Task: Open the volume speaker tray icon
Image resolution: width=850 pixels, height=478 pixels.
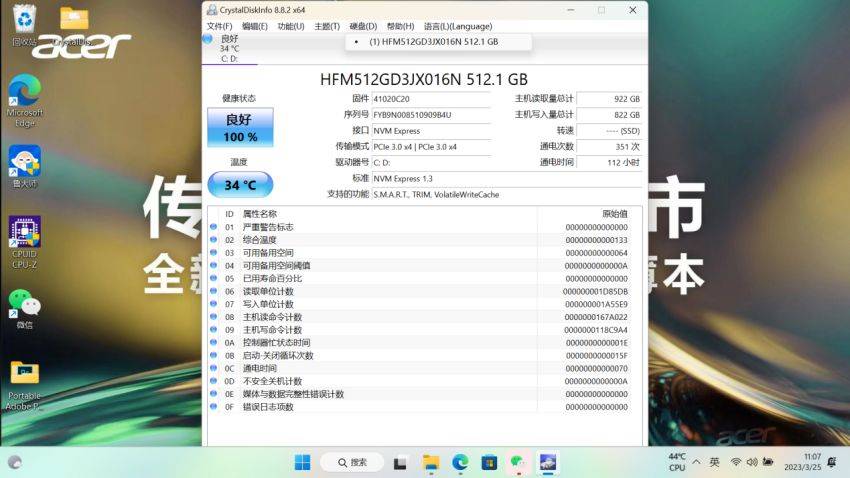Action: [x=752, y=462]
